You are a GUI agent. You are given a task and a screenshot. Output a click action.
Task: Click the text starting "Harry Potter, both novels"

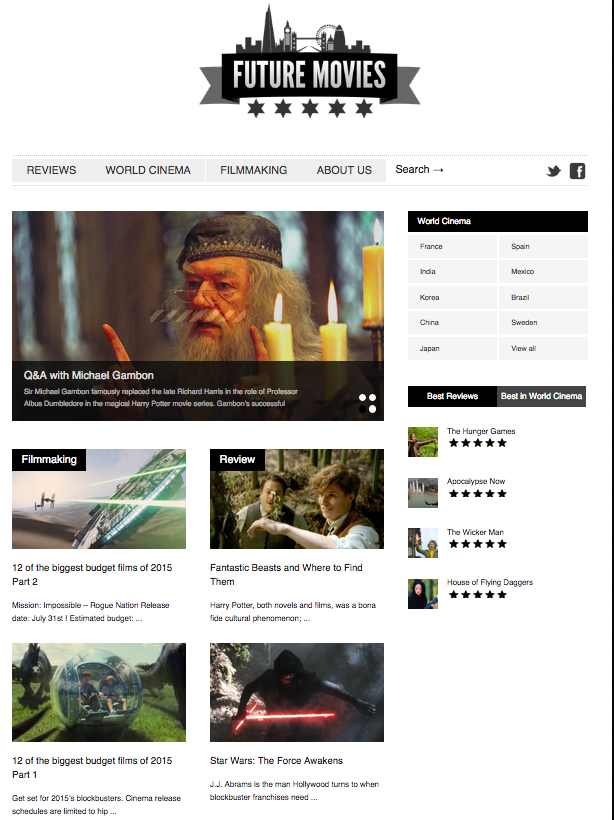(x=293, y=611)
